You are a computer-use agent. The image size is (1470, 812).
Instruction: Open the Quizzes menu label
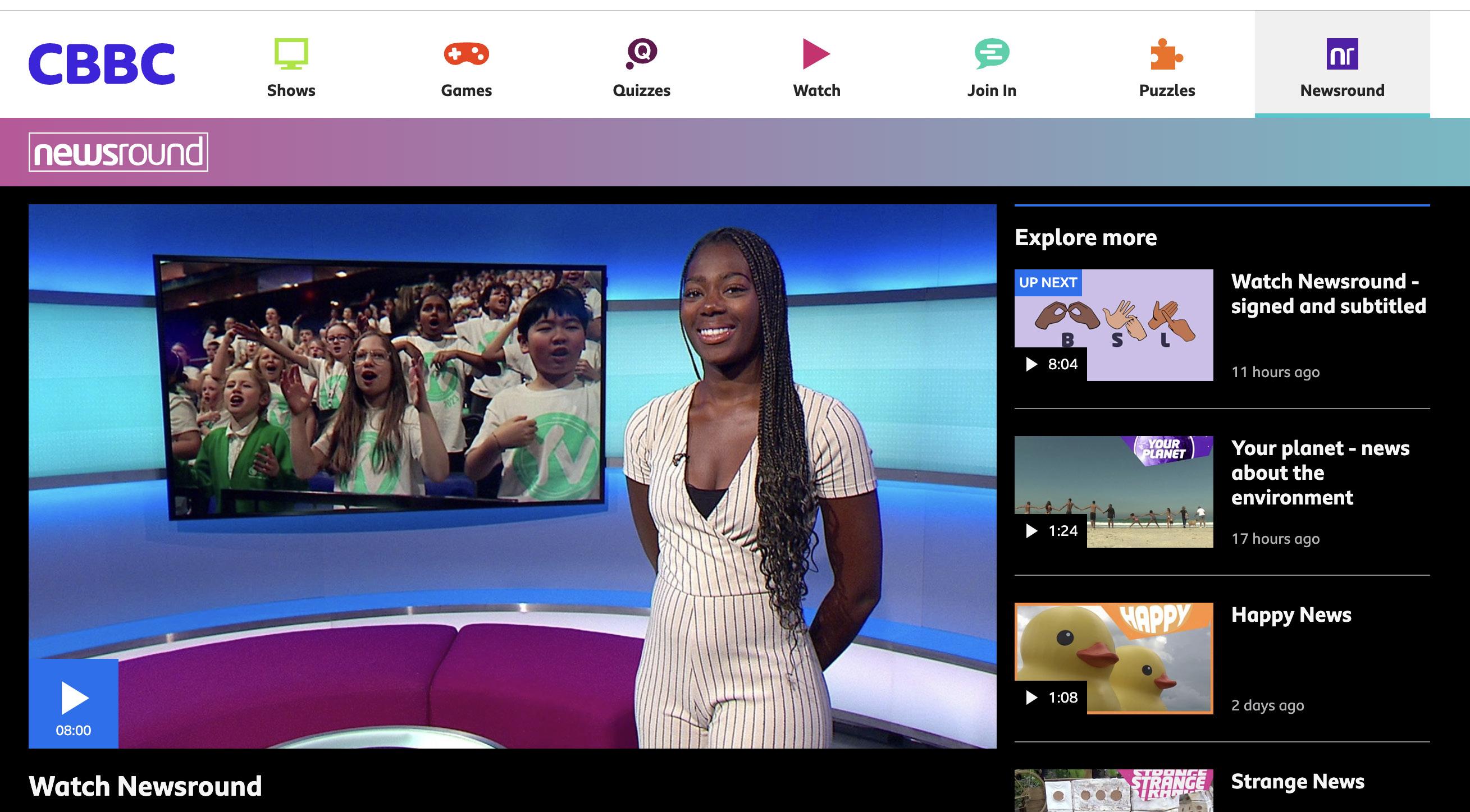tap(641, 91)
